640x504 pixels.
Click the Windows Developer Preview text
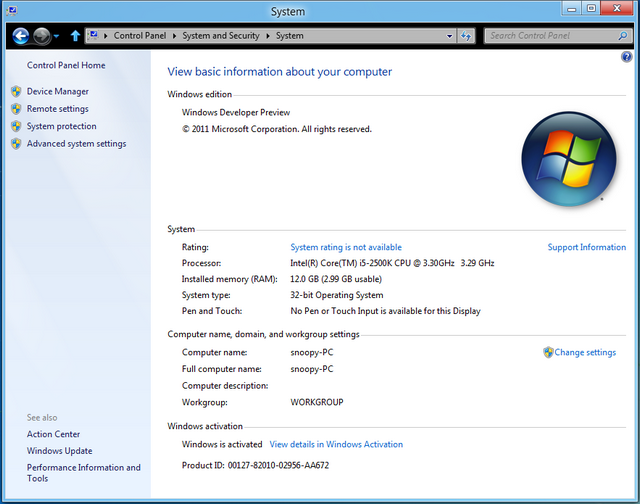pyautogui.click(x=236, y=113)
